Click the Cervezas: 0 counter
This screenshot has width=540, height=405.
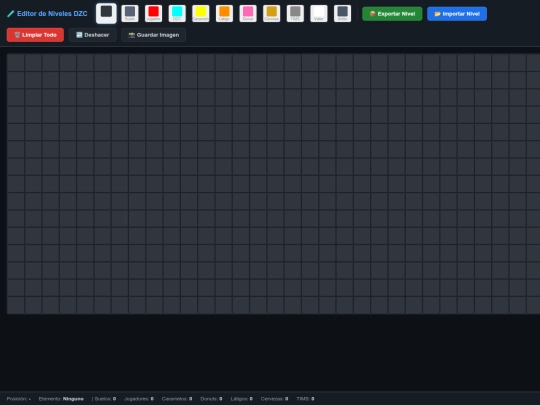click(x=274, y=399)
